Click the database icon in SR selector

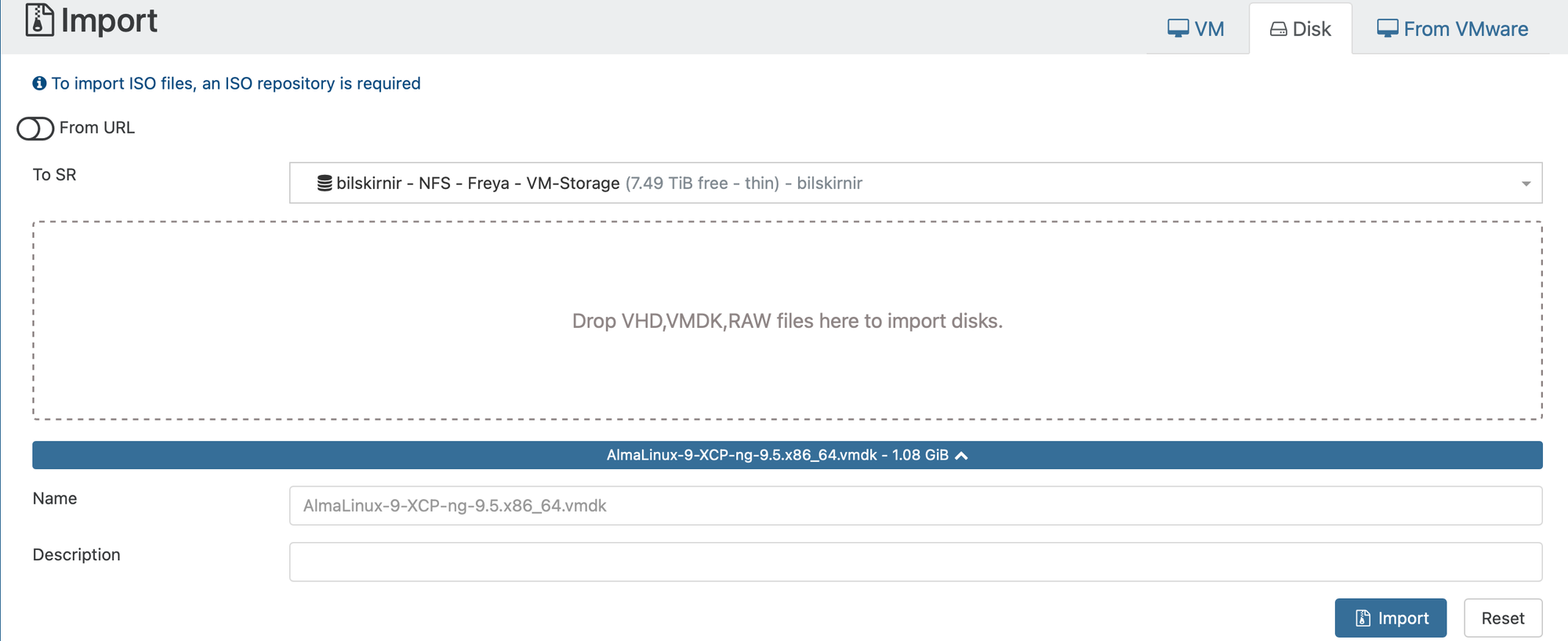click(x=324, y=184)
